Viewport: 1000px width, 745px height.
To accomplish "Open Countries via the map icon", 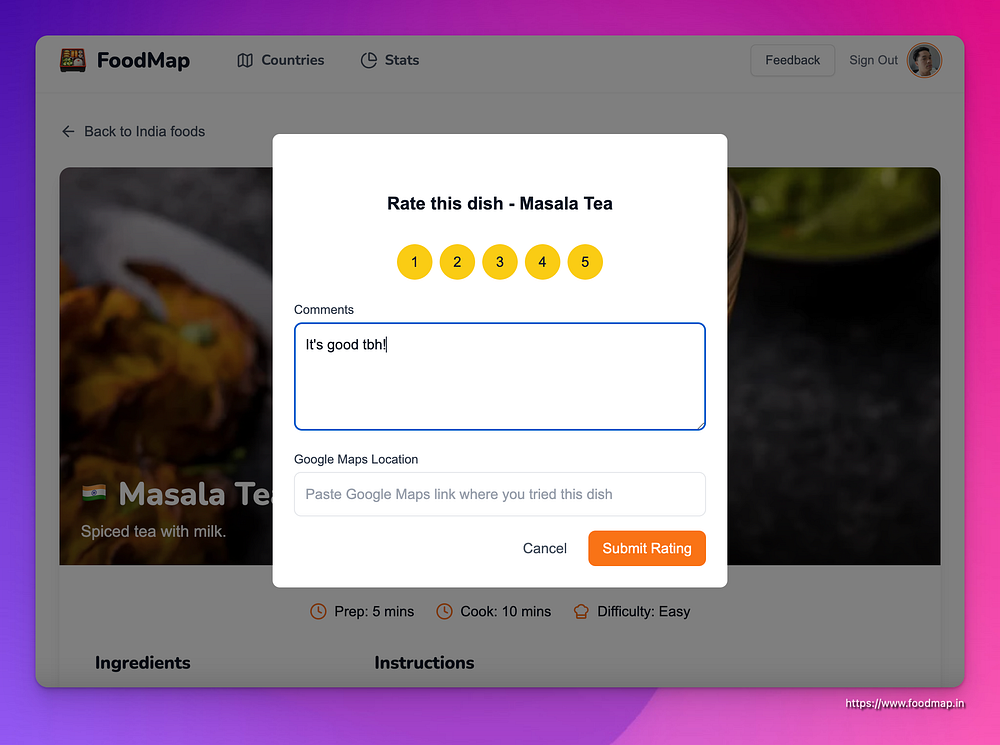I will point(245,61).
